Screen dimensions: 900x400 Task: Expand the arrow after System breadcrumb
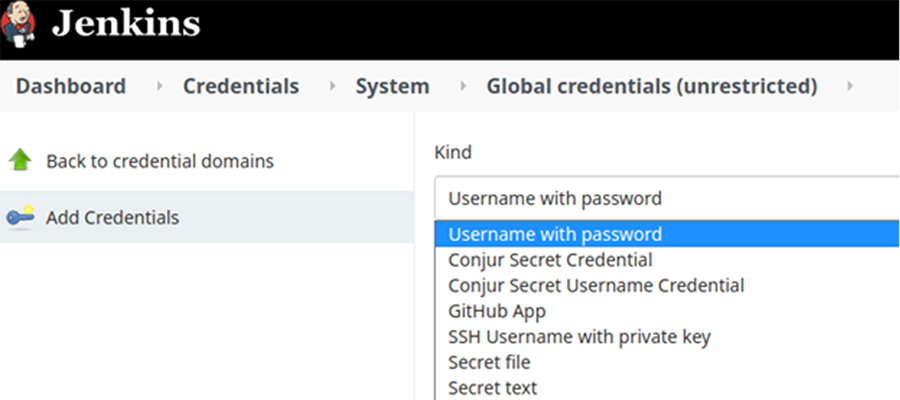tap(463, 87)
